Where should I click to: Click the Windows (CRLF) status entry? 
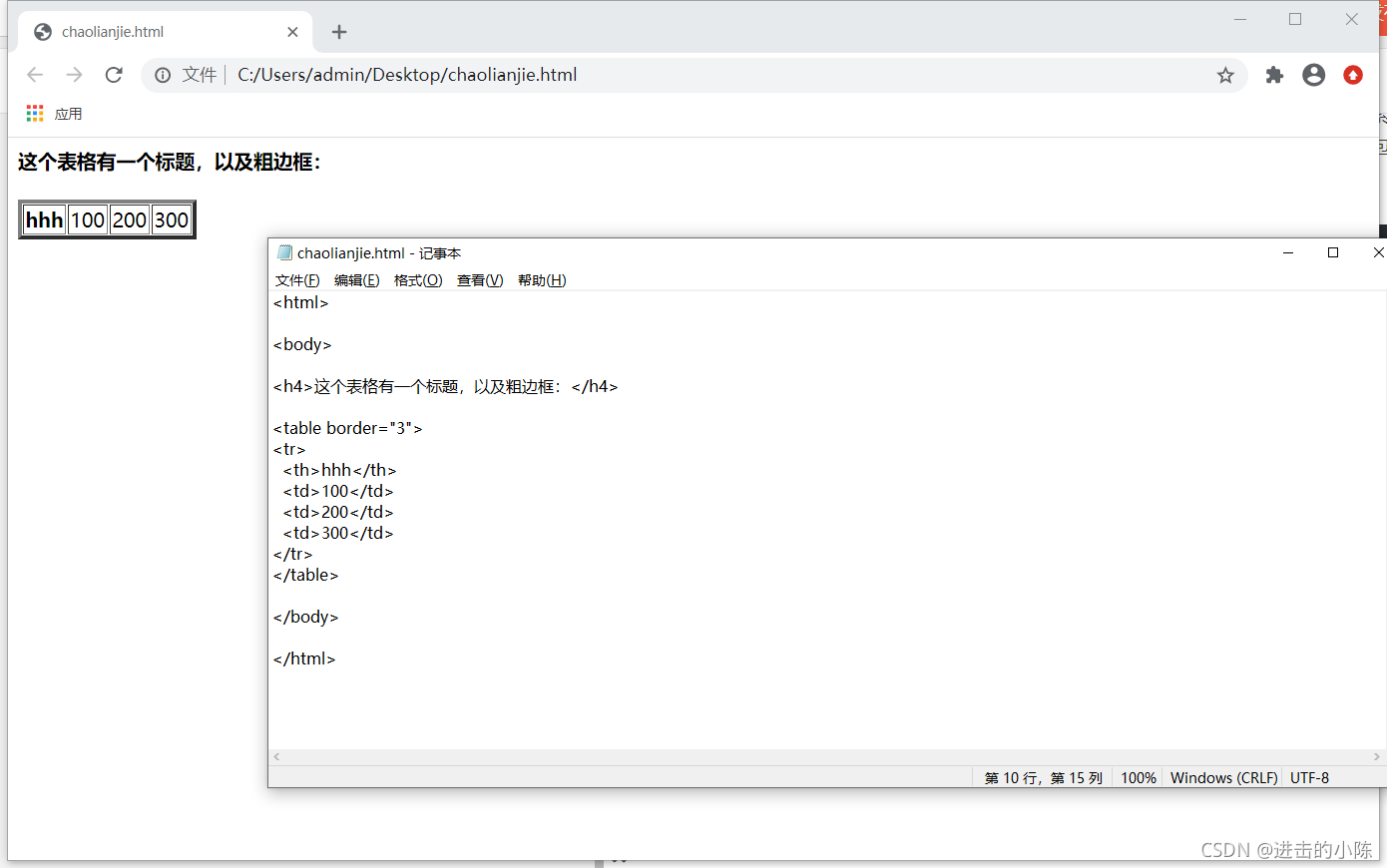(x=1223, y=778)
